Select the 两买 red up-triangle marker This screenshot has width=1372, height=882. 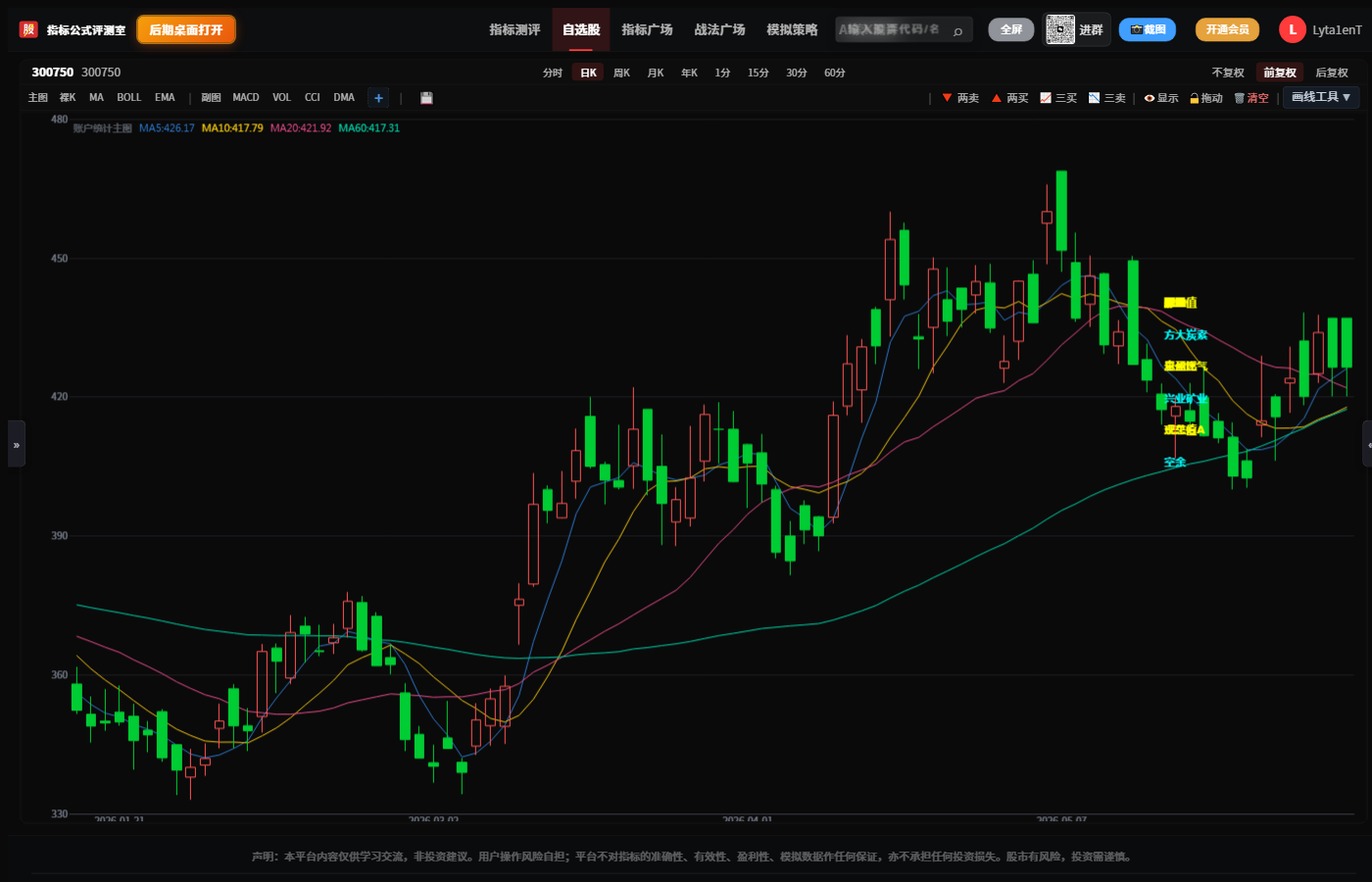pos(1009,98)
